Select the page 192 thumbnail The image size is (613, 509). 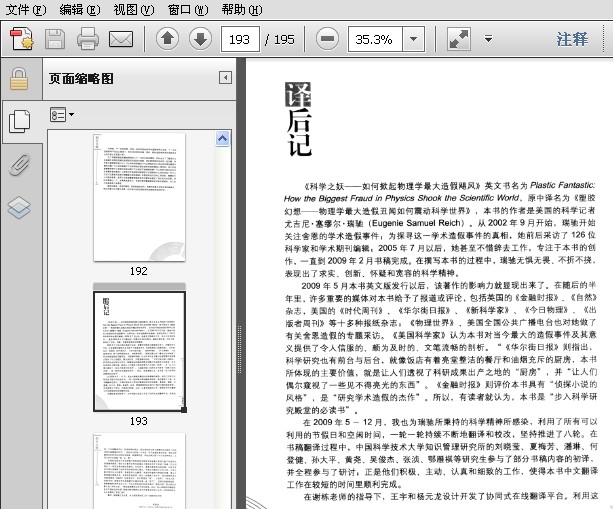click(138, 198)
